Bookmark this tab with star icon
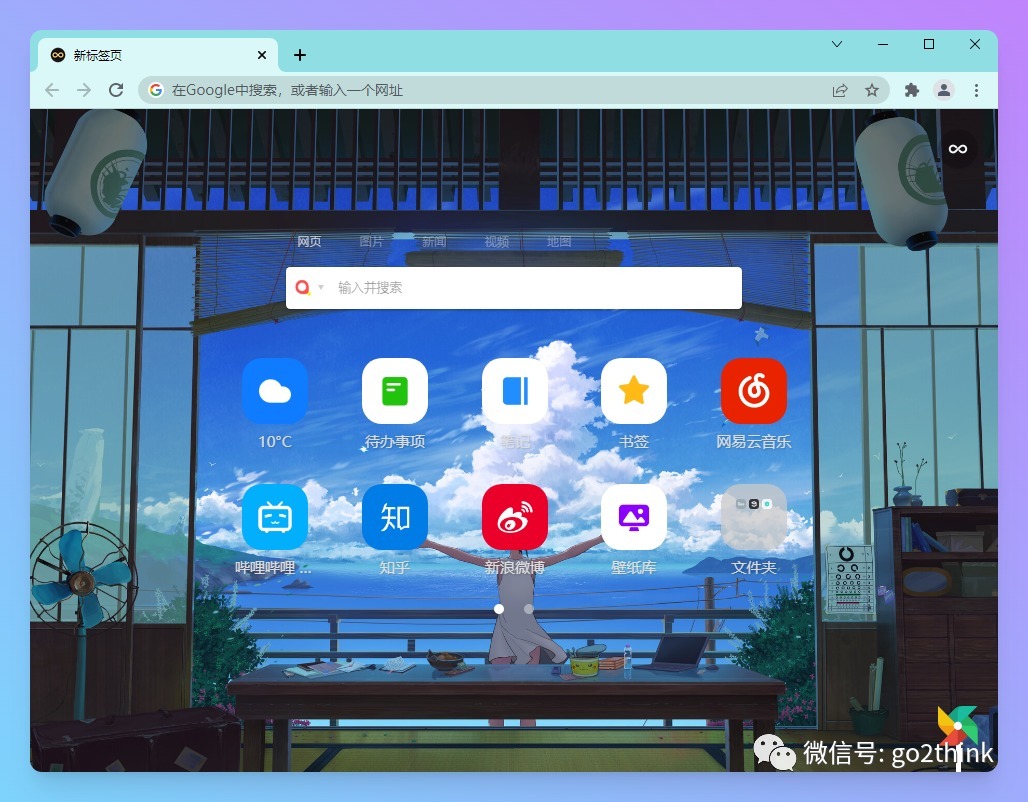The width and height of the screenshot is (1028, 802). point(871,90)
